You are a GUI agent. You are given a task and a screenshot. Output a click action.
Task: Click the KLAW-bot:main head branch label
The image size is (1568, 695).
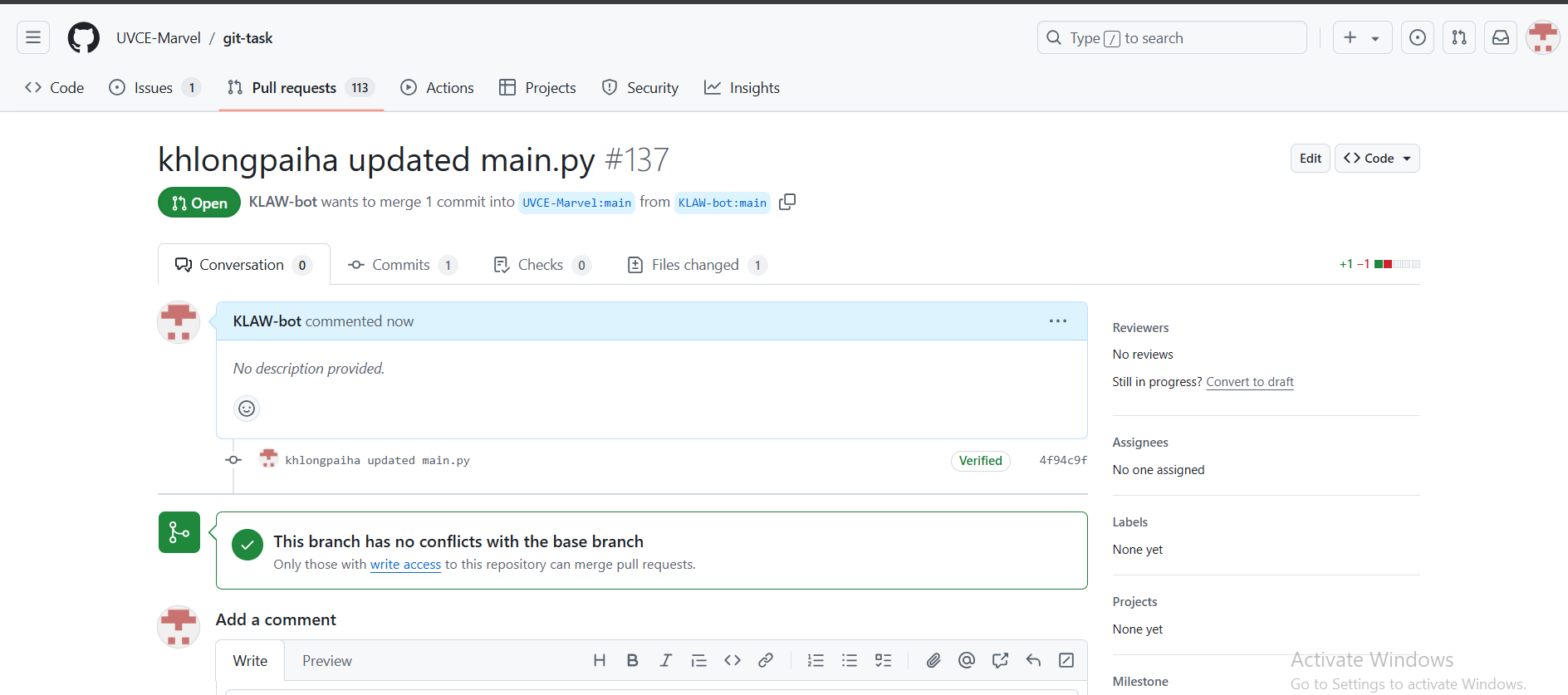[x=723, y=203]
